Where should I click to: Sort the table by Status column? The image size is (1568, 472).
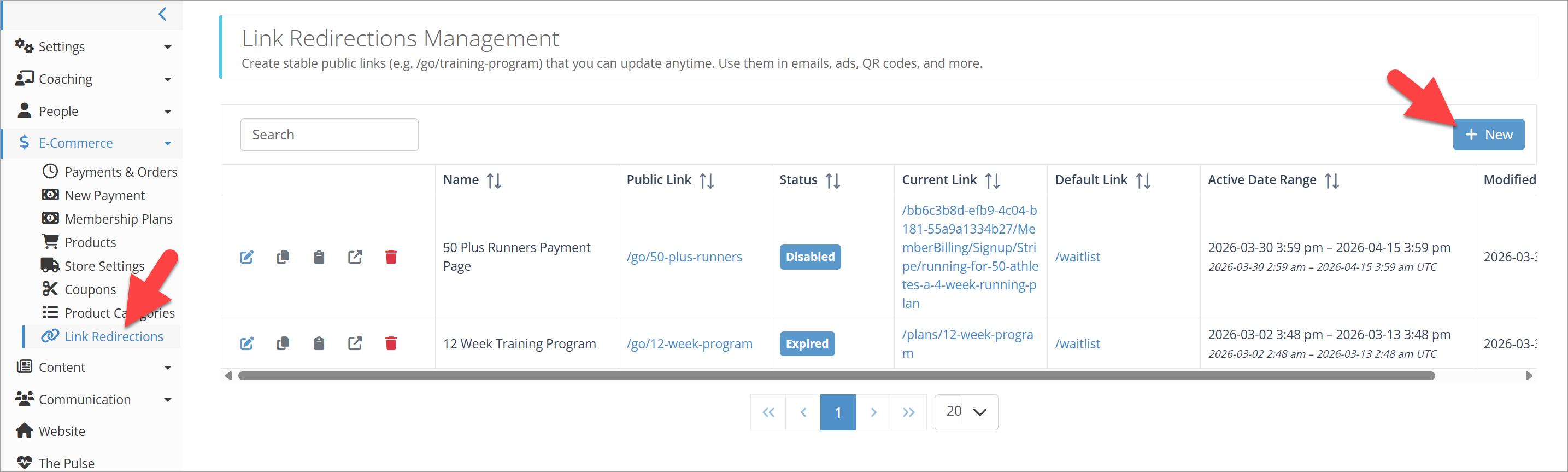coord(832,180)
